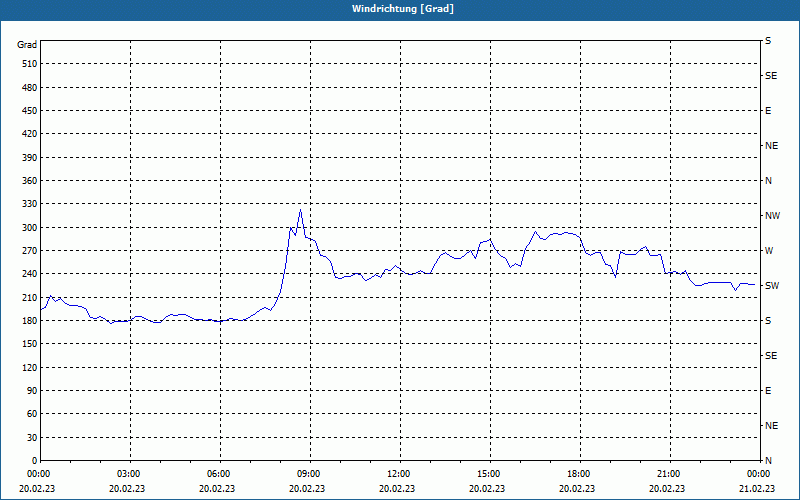Click the 270 value on the left axis
The width and height of the screenshot is (800, 500).
pos(29,251)
